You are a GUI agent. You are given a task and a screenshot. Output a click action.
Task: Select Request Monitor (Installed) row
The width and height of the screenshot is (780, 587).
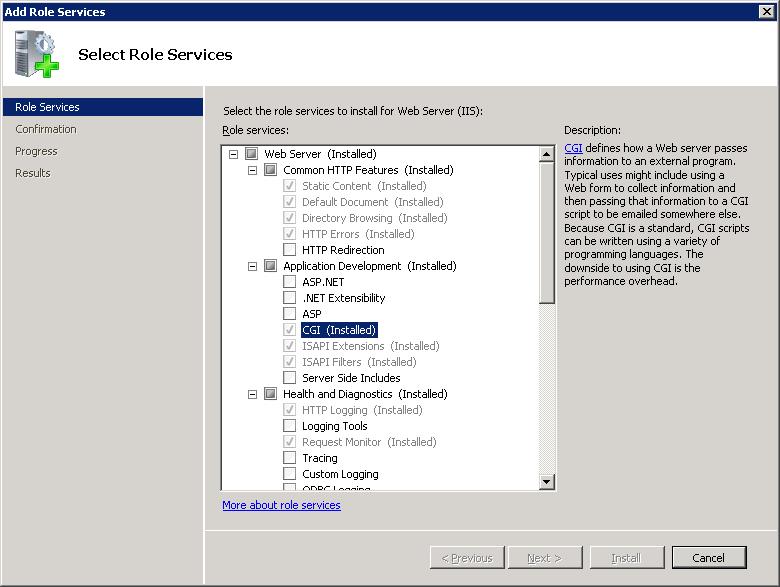point(369,442)
